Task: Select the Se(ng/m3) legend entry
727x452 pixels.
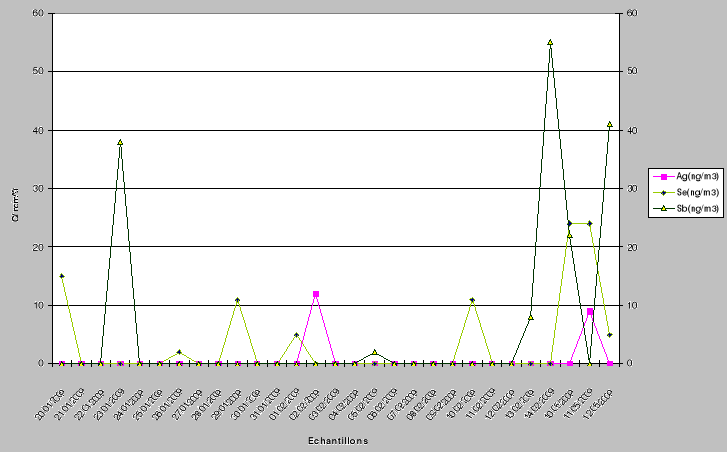Action: tap(686, 192)
